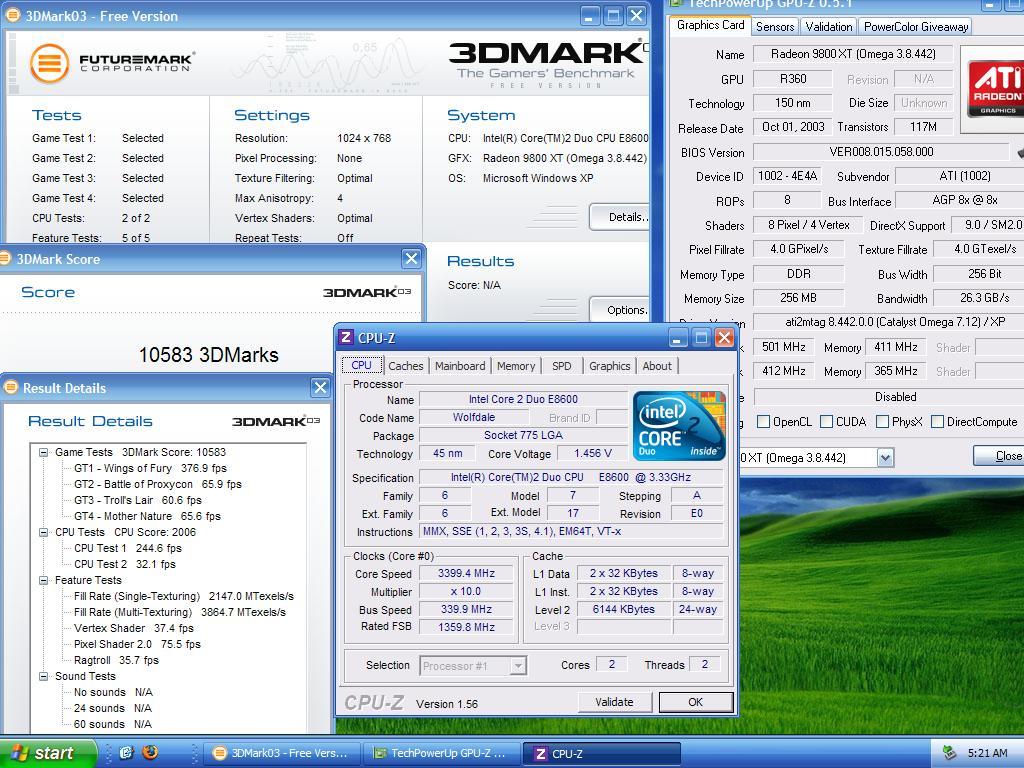Collapse the Feature Tests tree node
The width and height of the screenshot is (1024, 768).
click(x=43, y=580)
